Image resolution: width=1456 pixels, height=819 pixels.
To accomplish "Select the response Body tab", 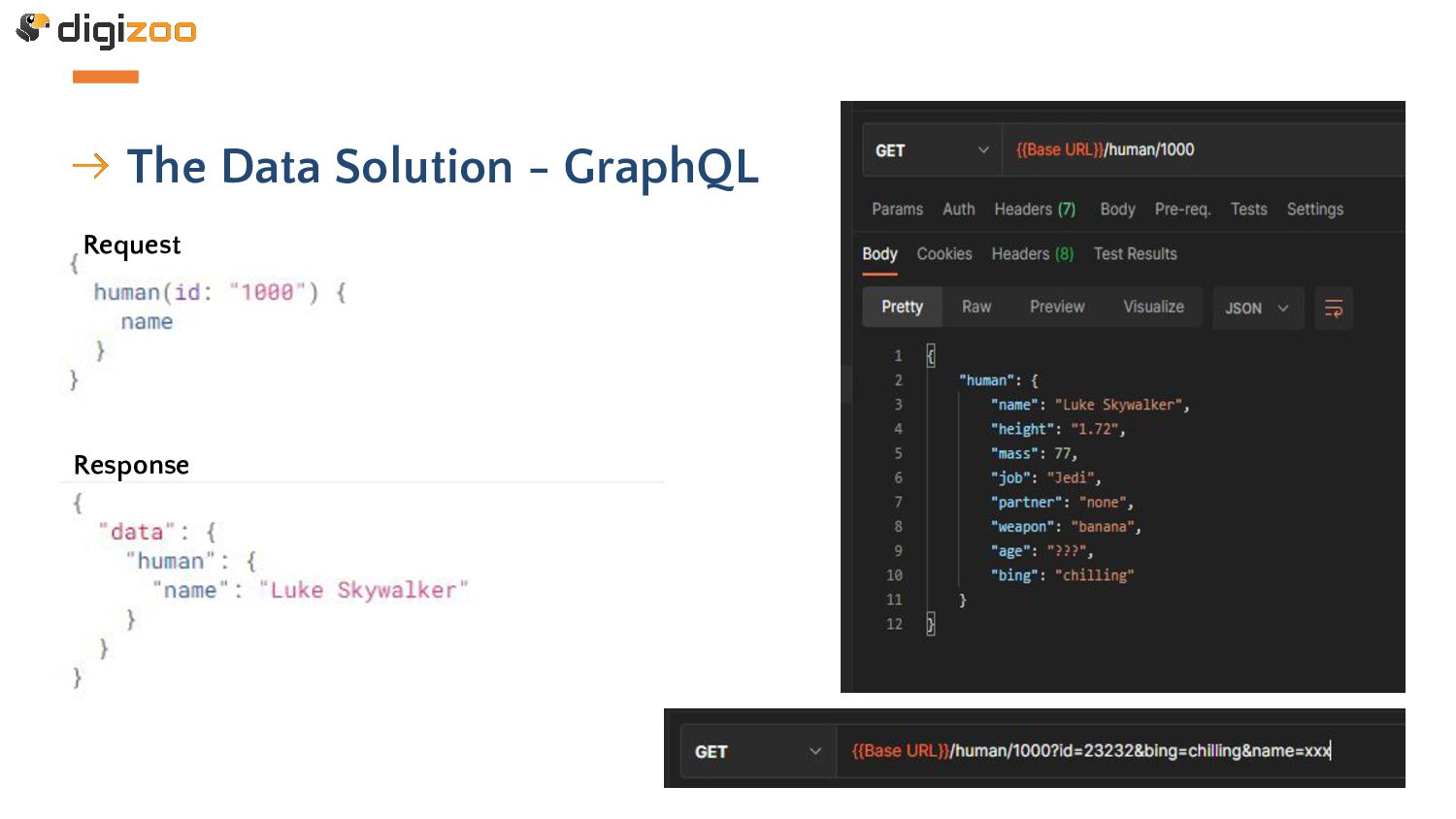I will pyautogui.click(x=879, y=254).
